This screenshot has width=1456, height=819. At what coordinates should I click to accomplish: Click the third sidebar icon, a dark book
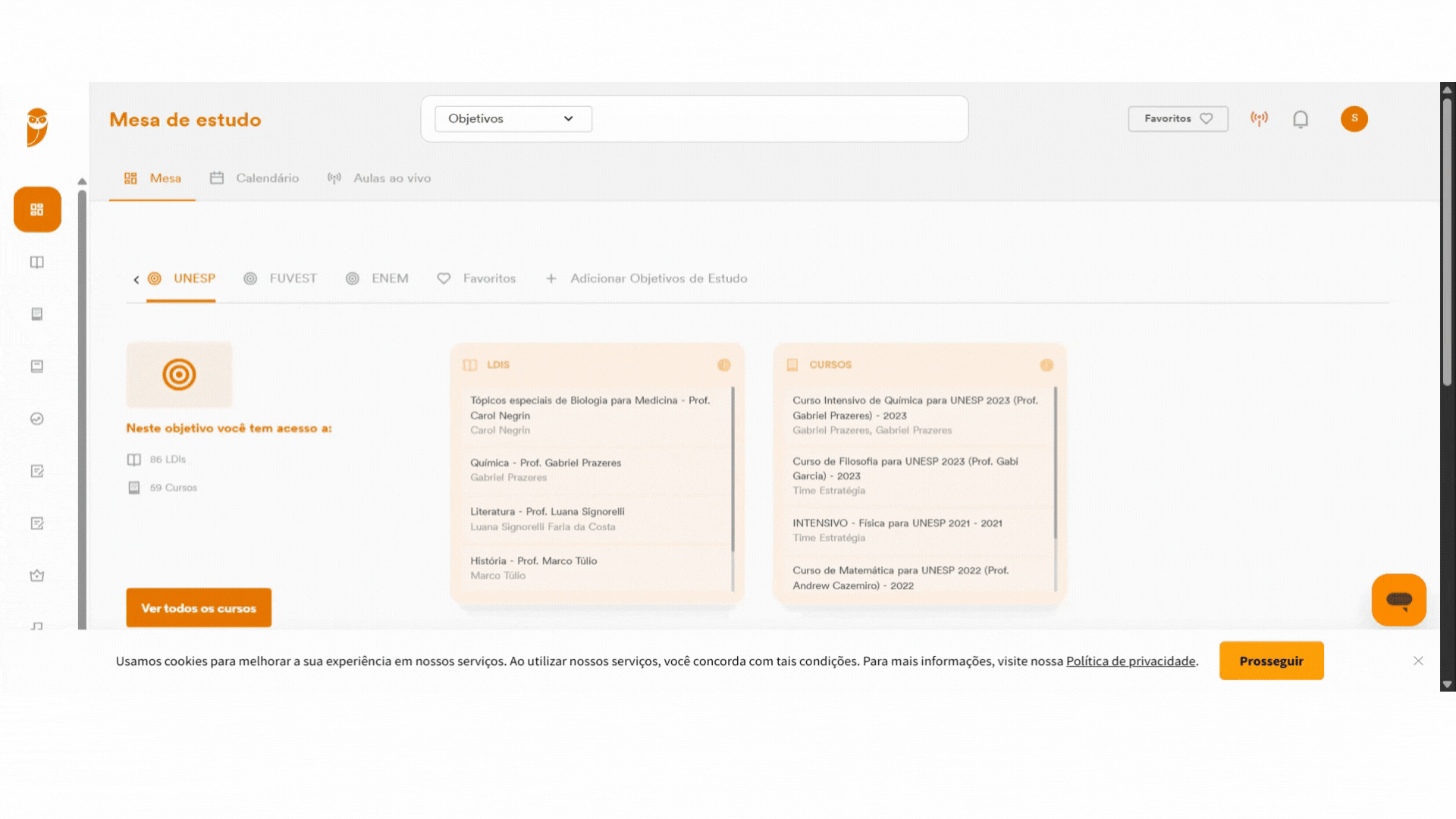[37, 314]
